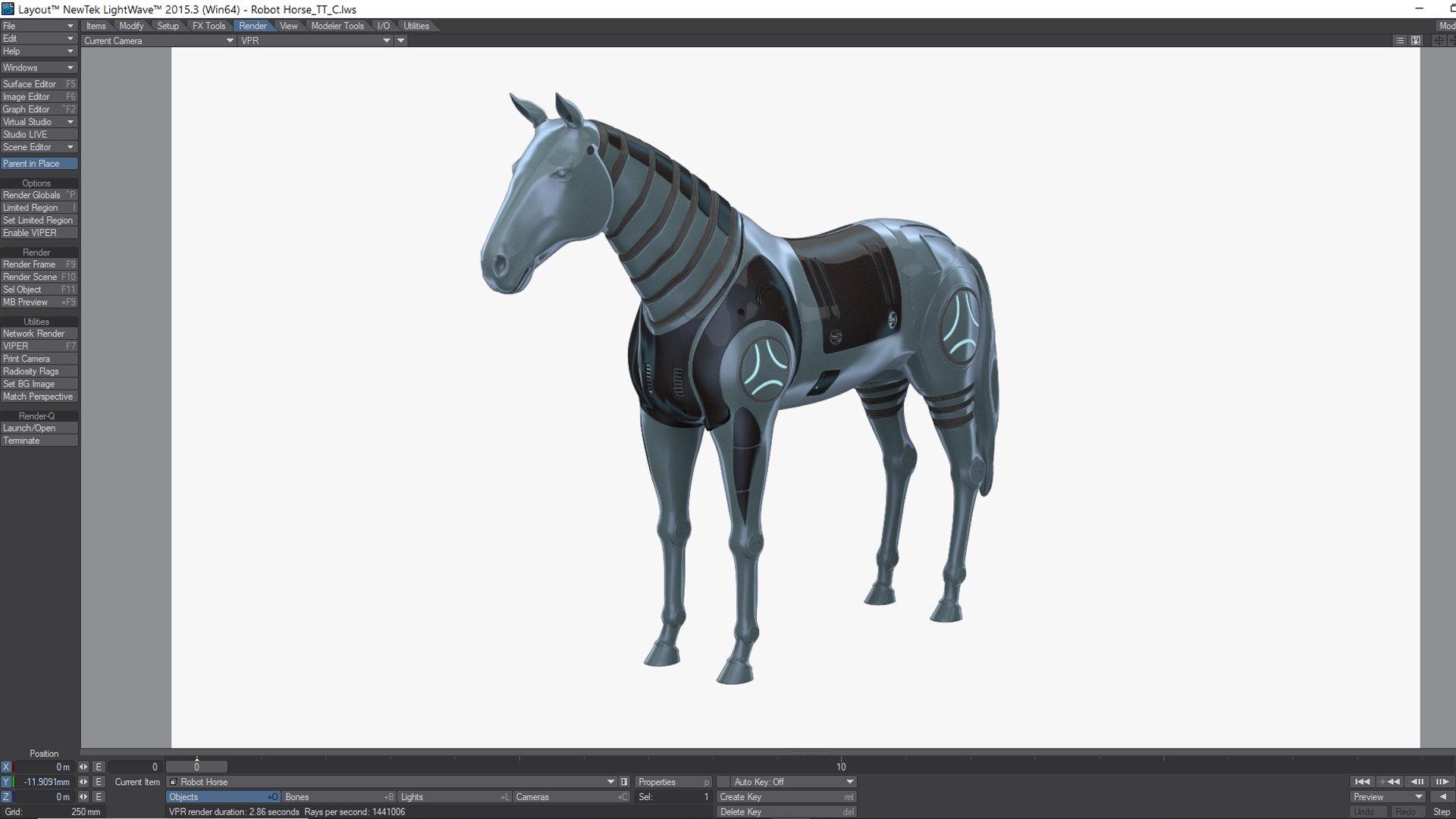This screenshot has height=819, width=1456.
Task: Click the play reverse arrow button
Action: (x=1442, y=797)
